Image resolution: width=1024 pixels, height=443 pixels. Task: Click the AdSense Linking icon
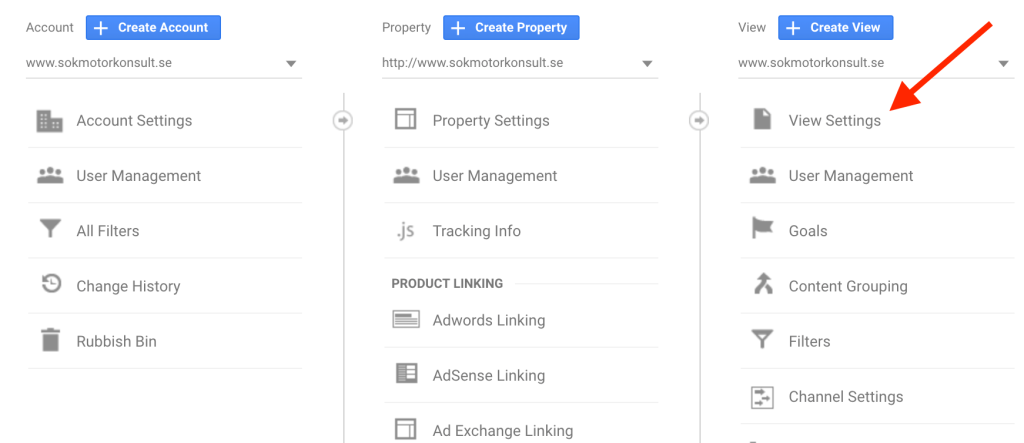coord(406,375)
